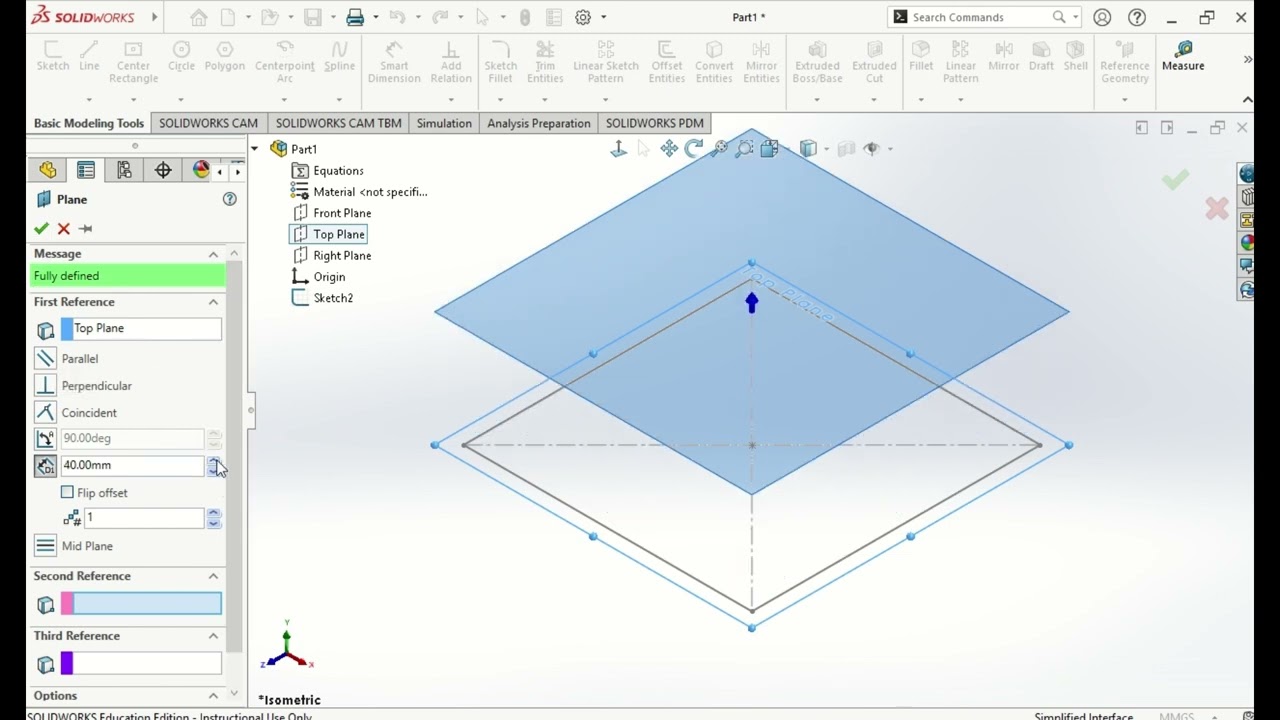Switch to SOLIDWORKS CAM TBM tab
Viewport: 1280px width, 720px height.
coord(338,123)
